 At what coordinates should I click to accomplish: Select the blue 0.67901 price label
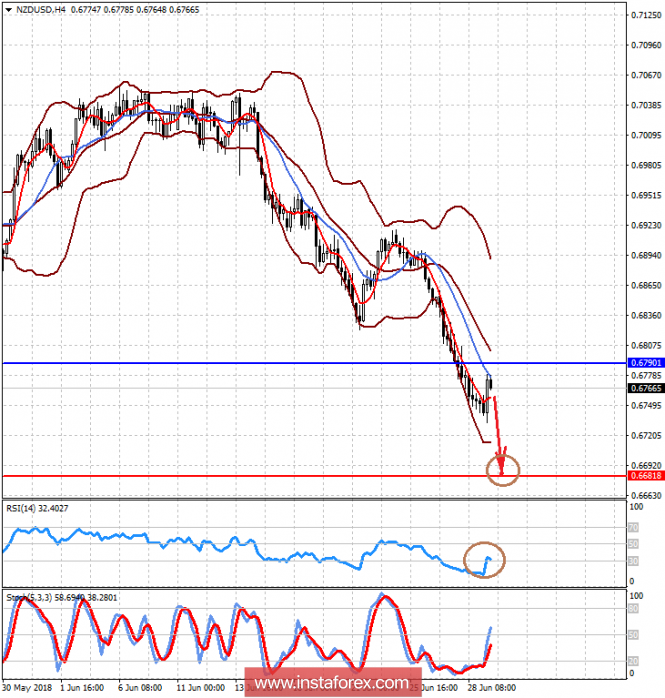tap(645, 363)
